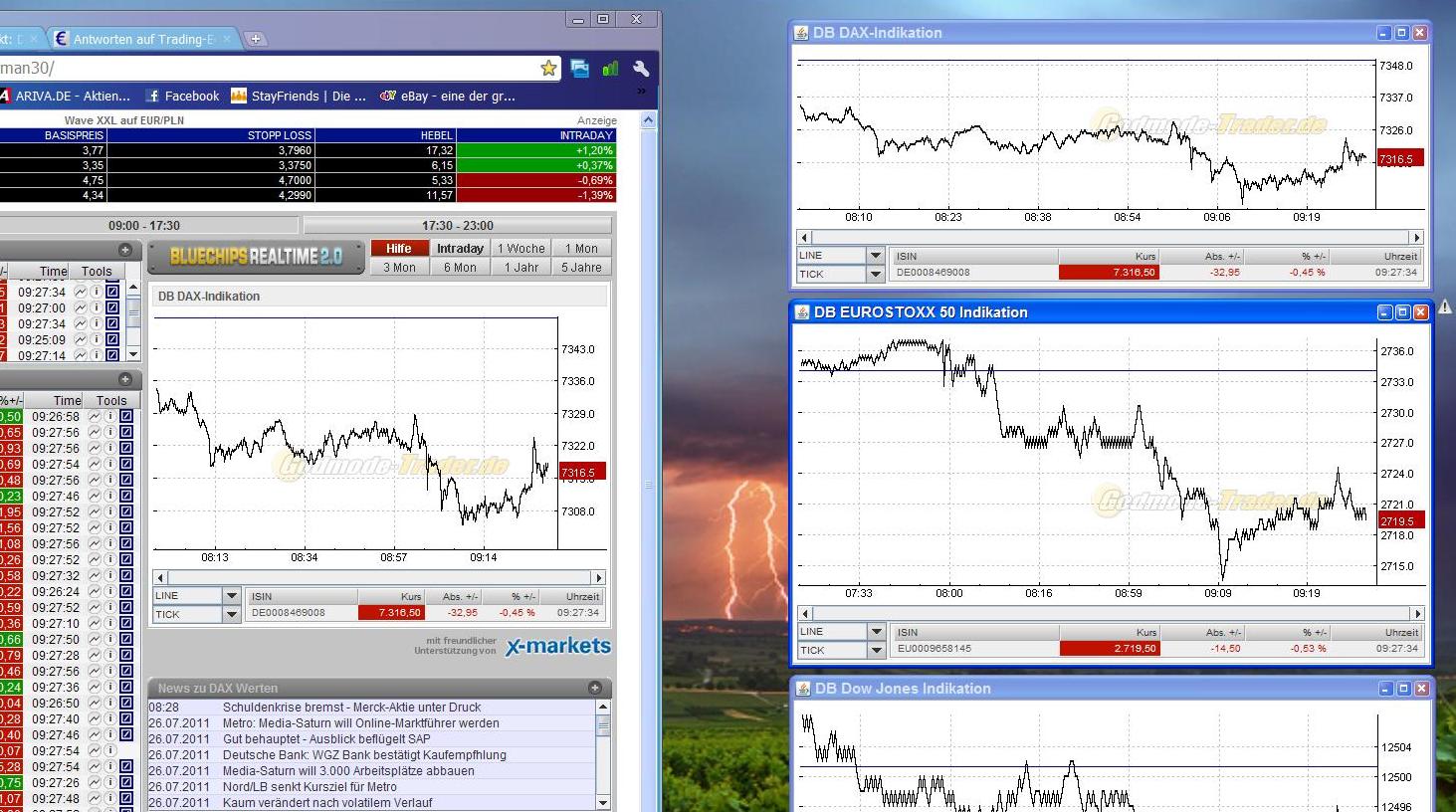Open chart icon for the 09:26:58 row
The width and height of the screenshot is (1456, 812).
95,417
